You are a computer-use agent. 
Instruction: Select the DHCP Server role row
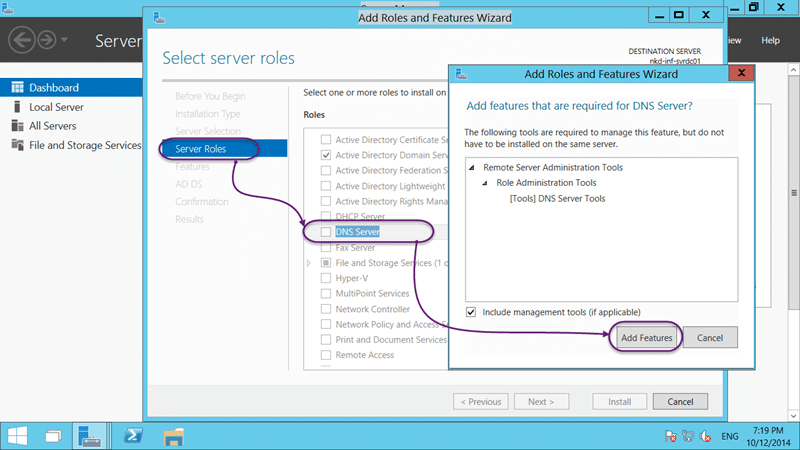tap(360, 216)
